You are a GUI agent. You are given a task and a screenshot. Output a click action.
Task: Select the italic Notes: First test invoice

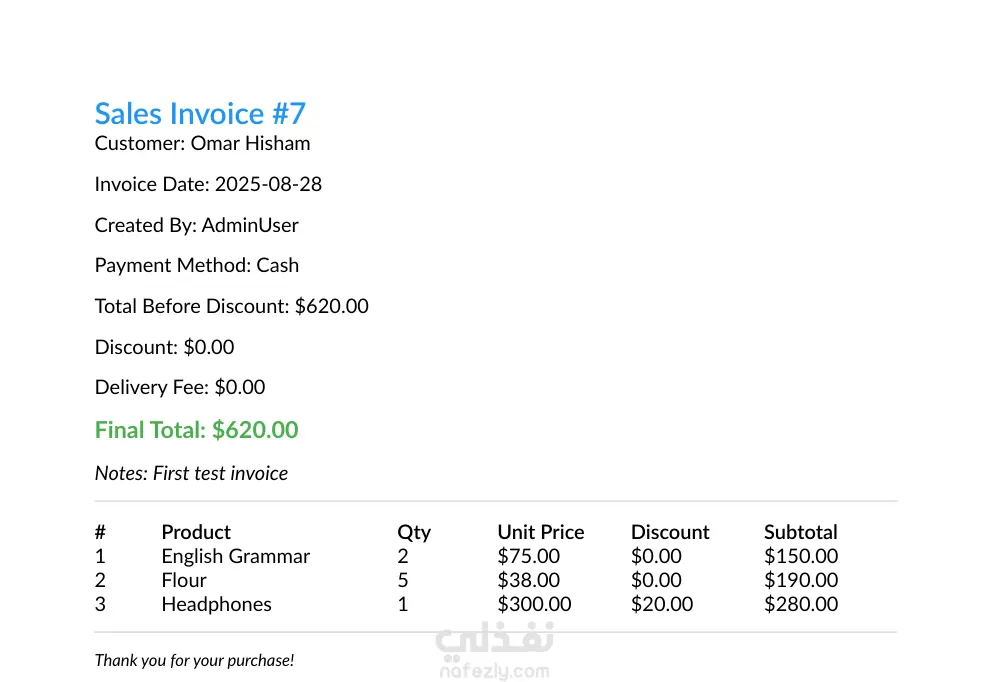[x=191, y=473]
